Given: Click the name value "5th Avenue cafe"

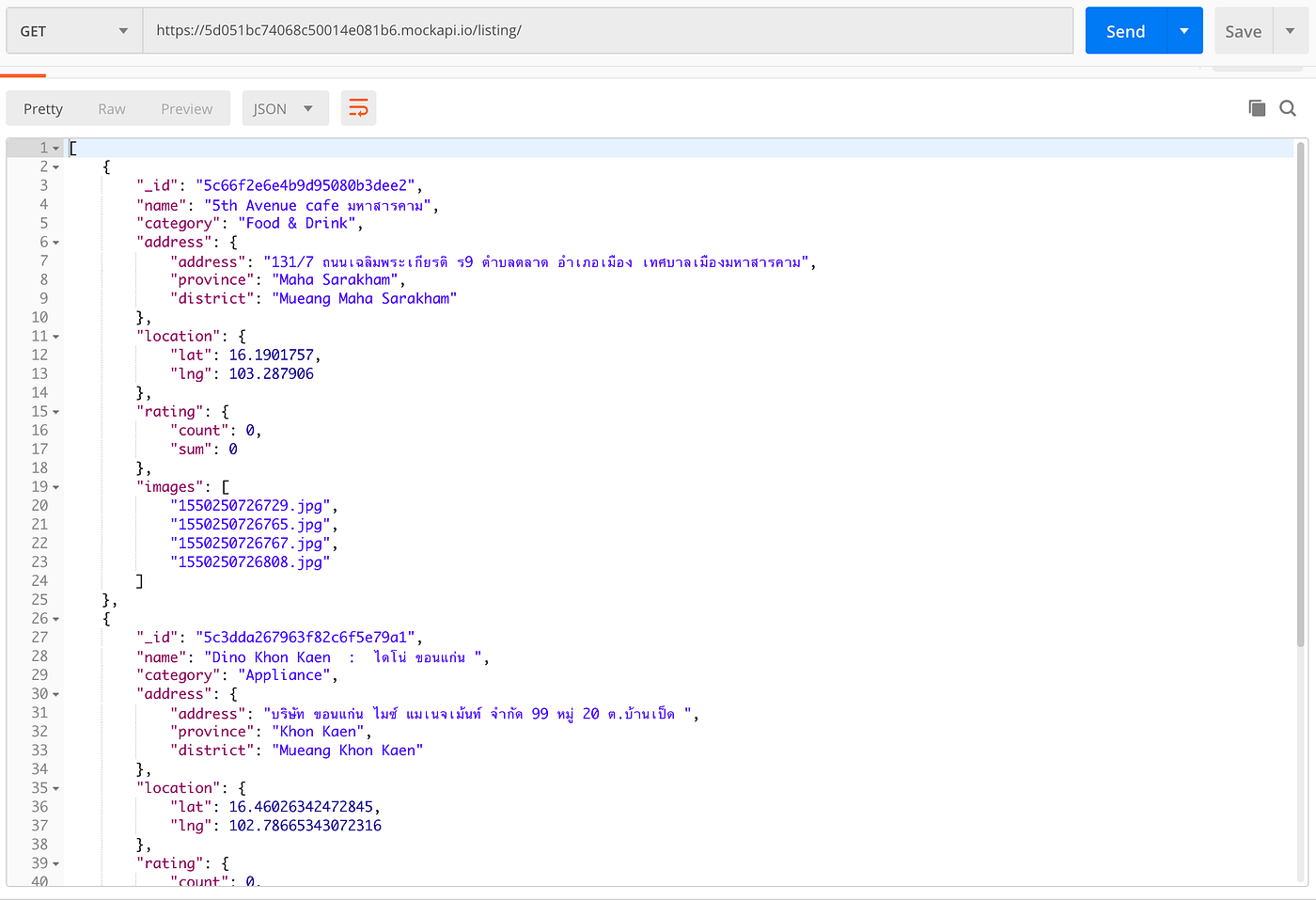Looking at the screenshot, I should [x=271, y=205].
